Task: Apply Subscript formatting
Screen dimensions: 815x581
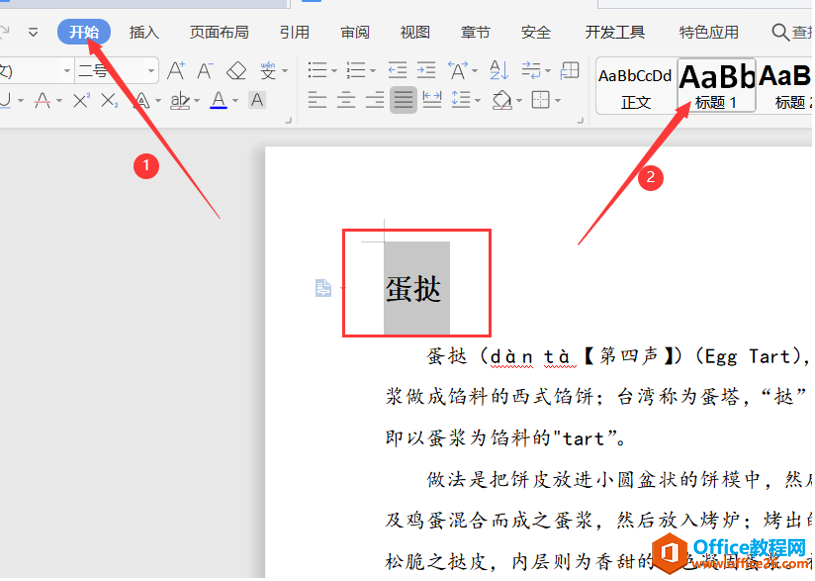Action: [x=110, y=100]
